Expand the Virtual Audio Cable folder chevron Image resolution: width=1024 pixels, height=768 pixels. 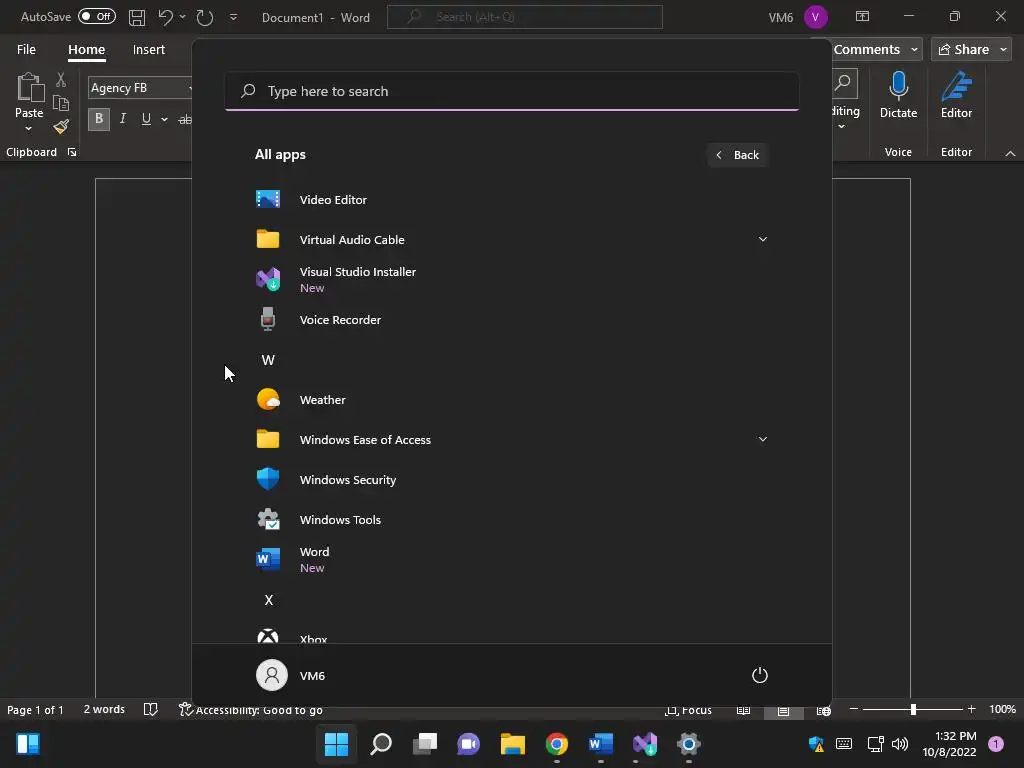click(762, 240)
